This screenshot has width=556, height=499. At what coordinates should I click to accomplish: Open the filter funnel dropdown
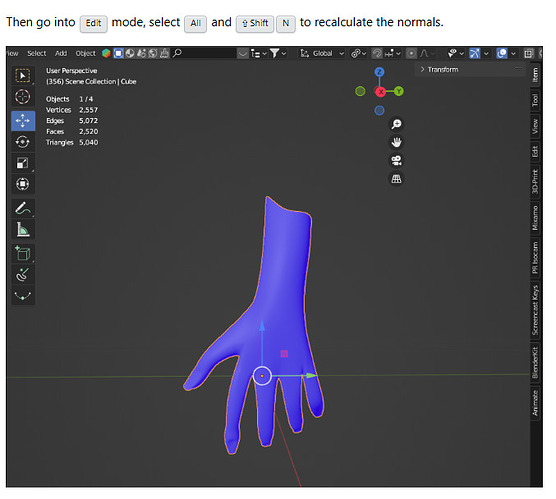278,54
